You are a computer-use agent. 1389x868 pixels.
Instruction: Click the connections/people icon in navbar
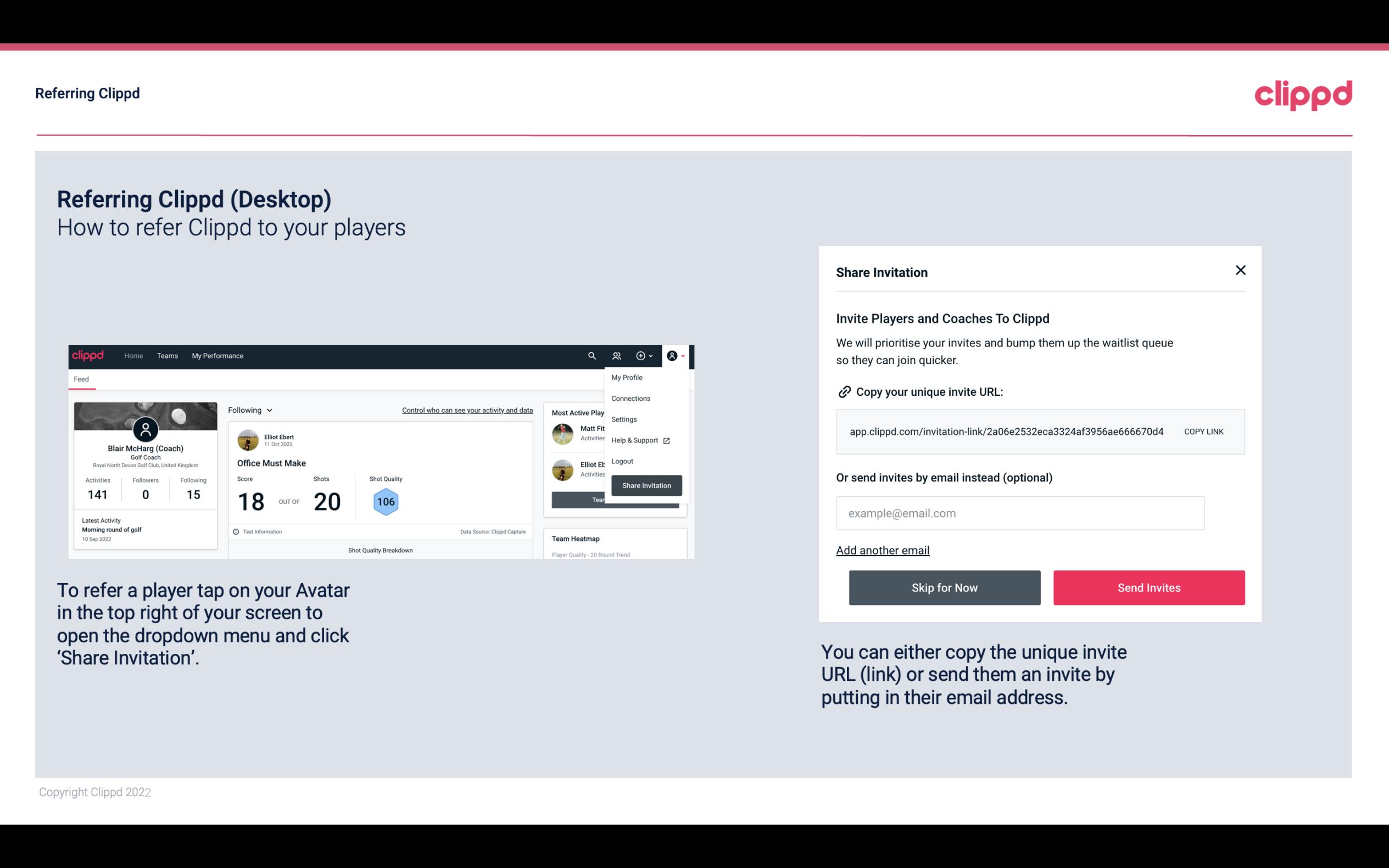[617, 355]
